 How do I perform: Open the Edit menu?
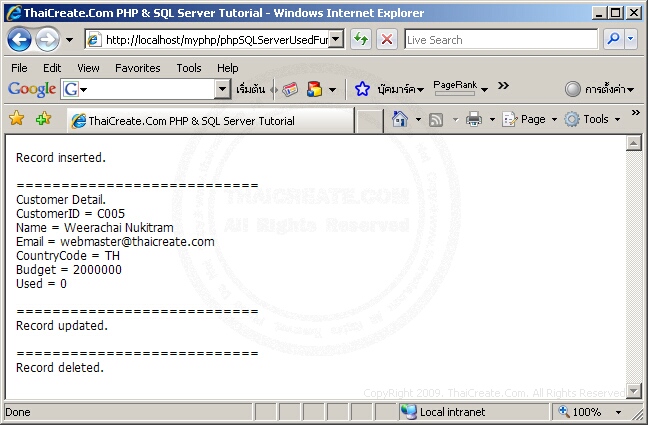52,68
